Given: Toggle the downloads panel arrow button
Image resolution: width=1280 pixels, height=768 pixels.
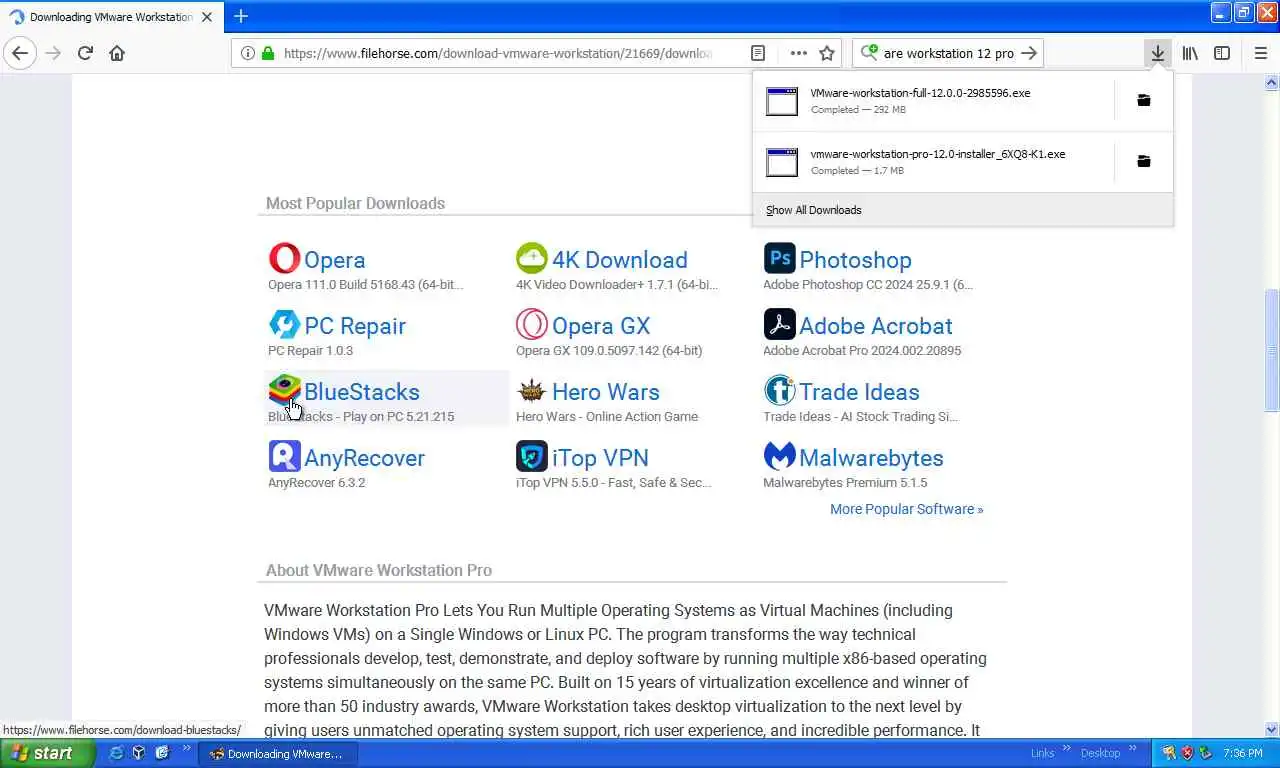Looking at the screenshot, I should 1157,53.
